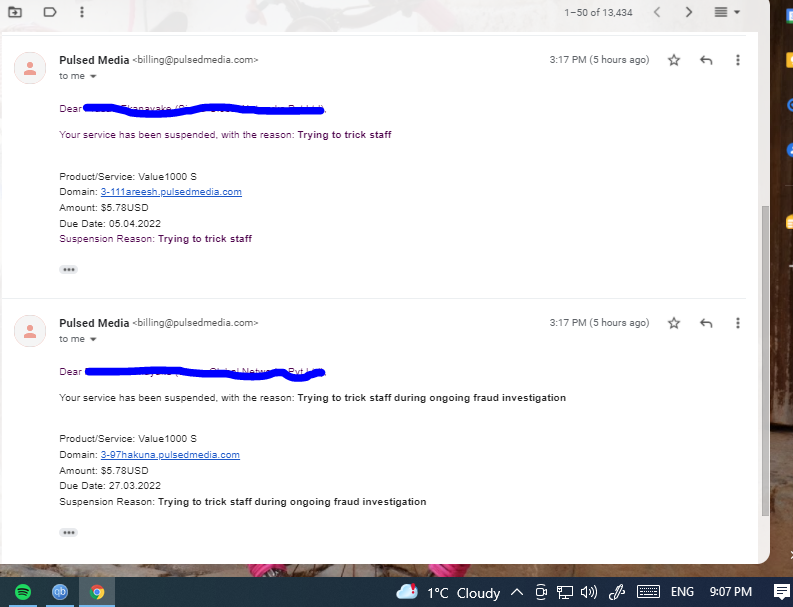The height and width of the screenshot is (607, 793).
Task: Open Windows Ink Workspace pen icon
Action: pyautogui.click(x=617, y=592)
